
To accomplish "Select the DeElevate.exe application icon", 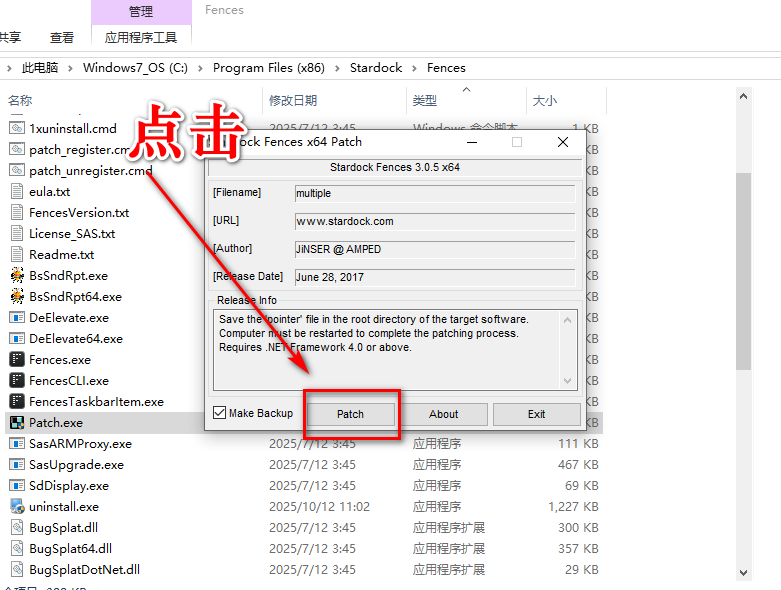I will [x=17, y=318].
